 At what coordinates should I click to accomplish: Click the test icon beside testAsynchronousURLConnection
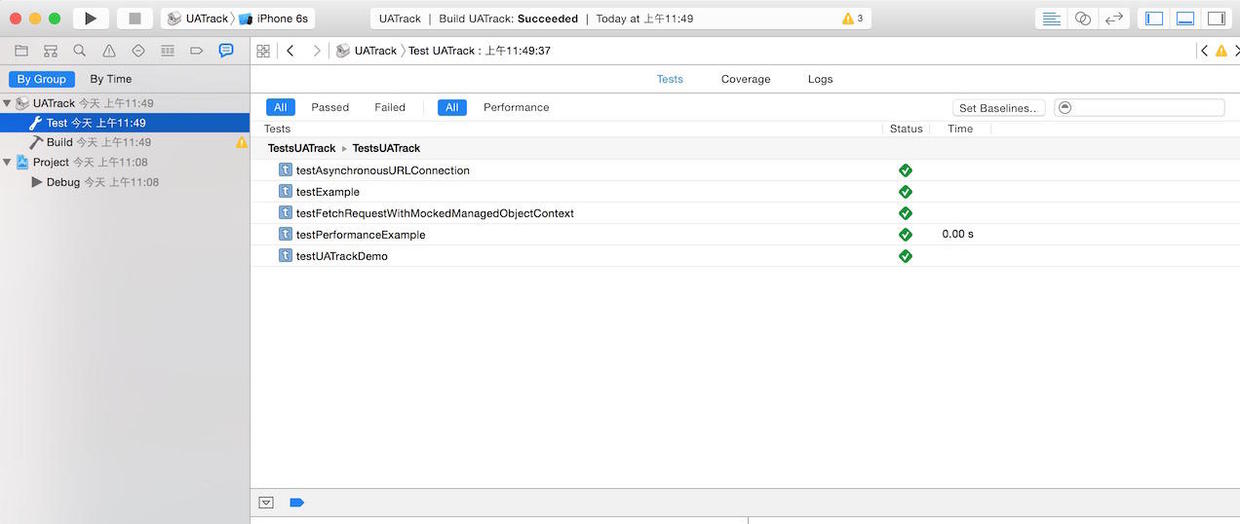click(286, 170)
